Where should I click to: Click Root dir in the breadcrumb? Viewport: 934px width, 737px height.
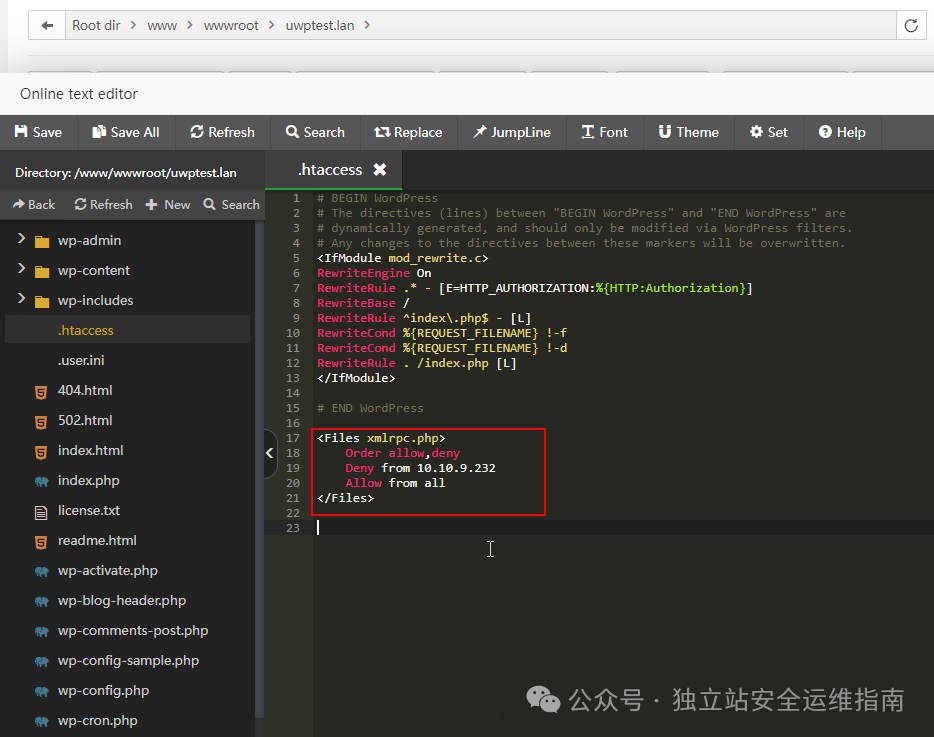[x=96, y=26]
